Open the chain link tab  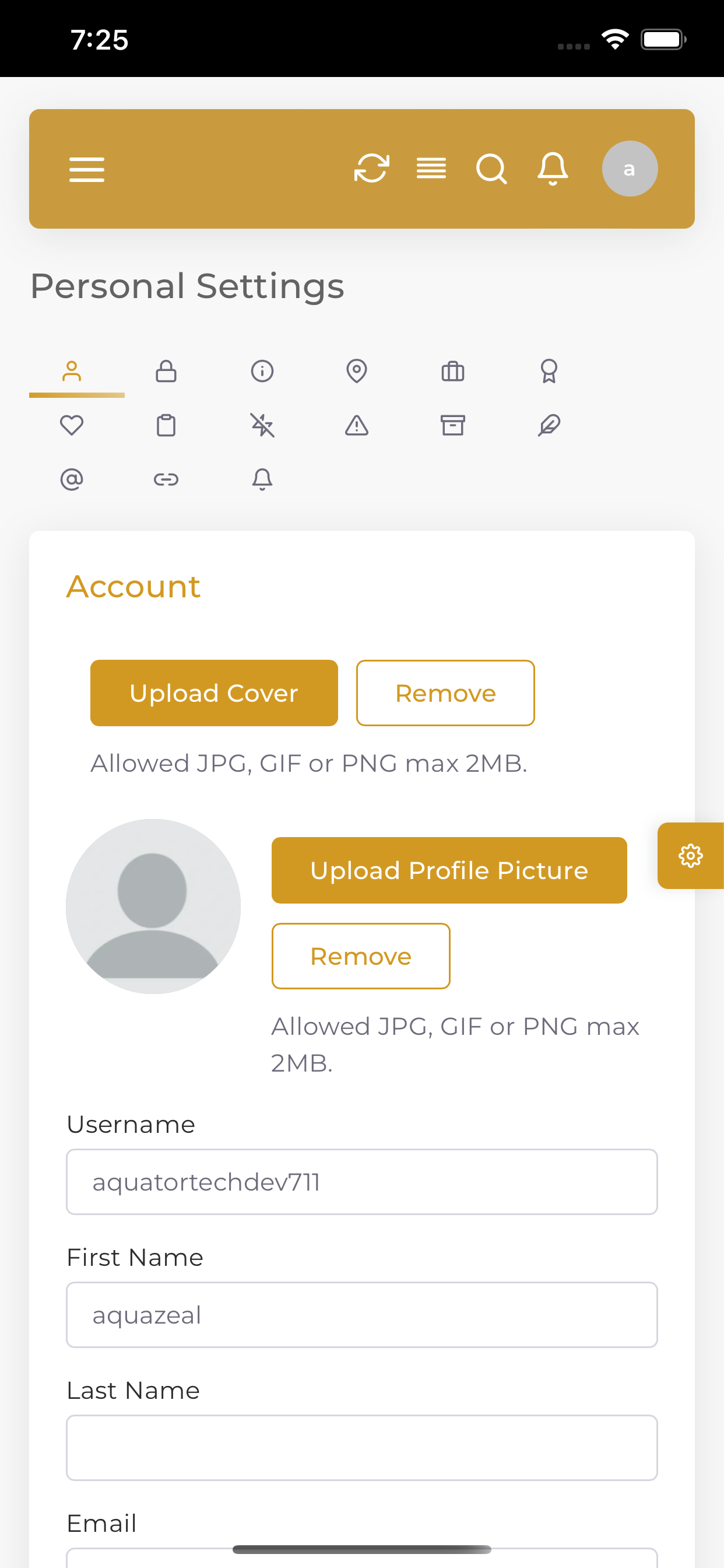(166, 480)
